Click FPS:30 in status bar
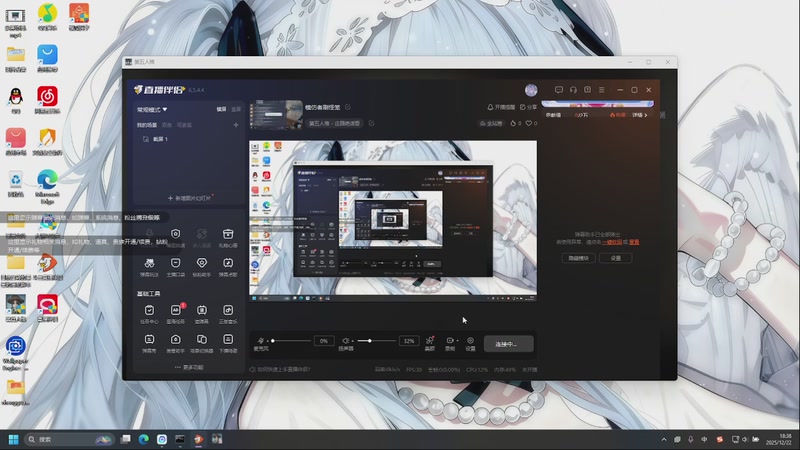The width and height of the screenshot is (800, 450). (414, 370)
